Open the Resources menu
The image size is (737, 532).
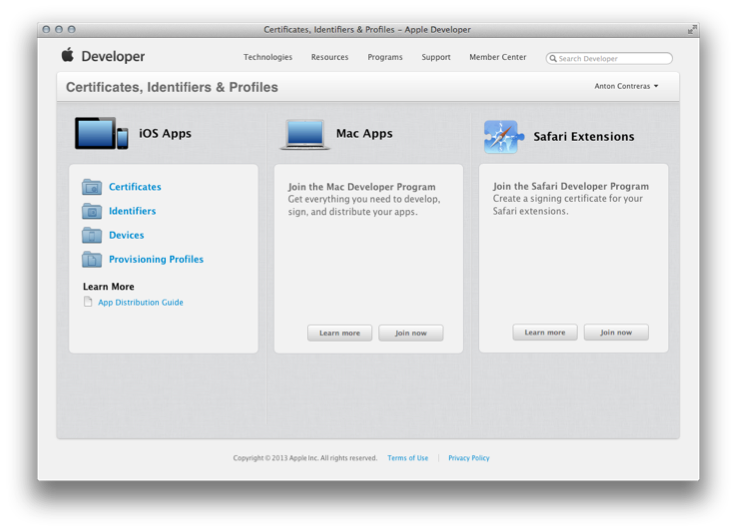click(329, 57)
